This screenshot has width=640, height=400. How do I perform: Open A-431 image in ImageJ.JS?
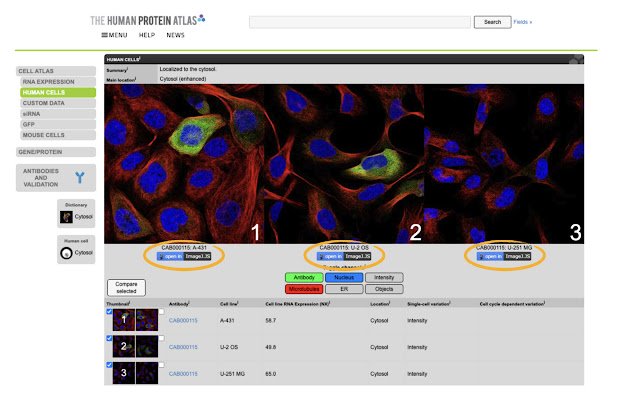point(184,256)
